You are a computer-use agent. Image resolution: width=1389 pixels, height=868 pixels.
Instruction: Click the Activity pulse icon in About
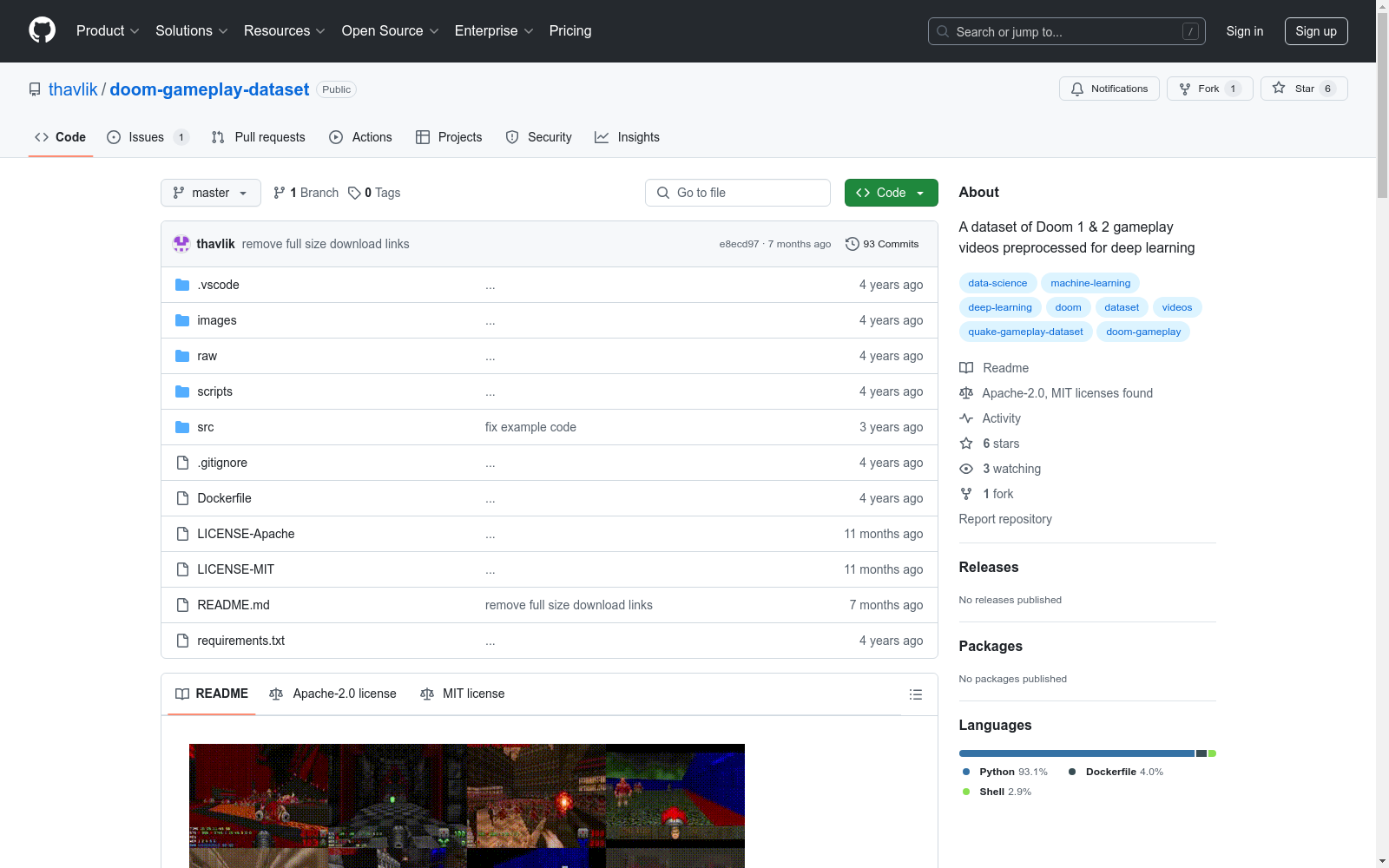(x=966, y=418)
